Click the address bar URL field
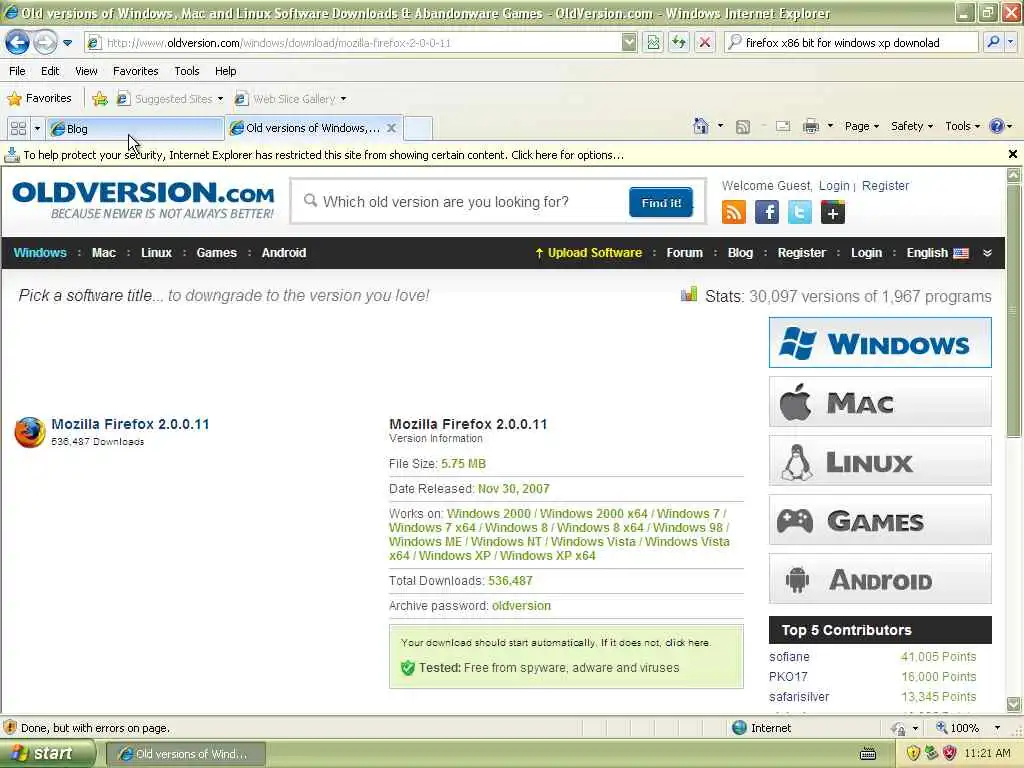Viewport: 1024px width, 768px height. click(353, 43)
